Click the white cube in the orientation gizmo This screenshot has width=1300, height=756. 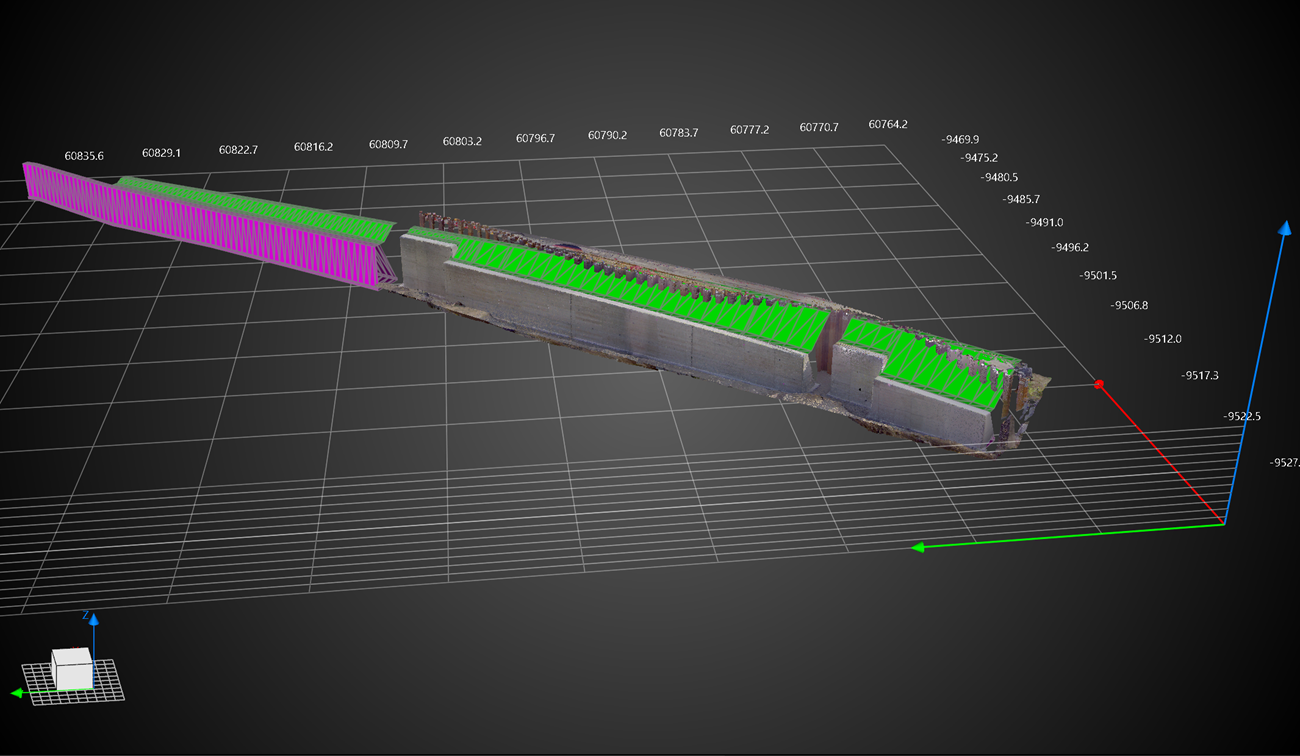click(73, 667)
